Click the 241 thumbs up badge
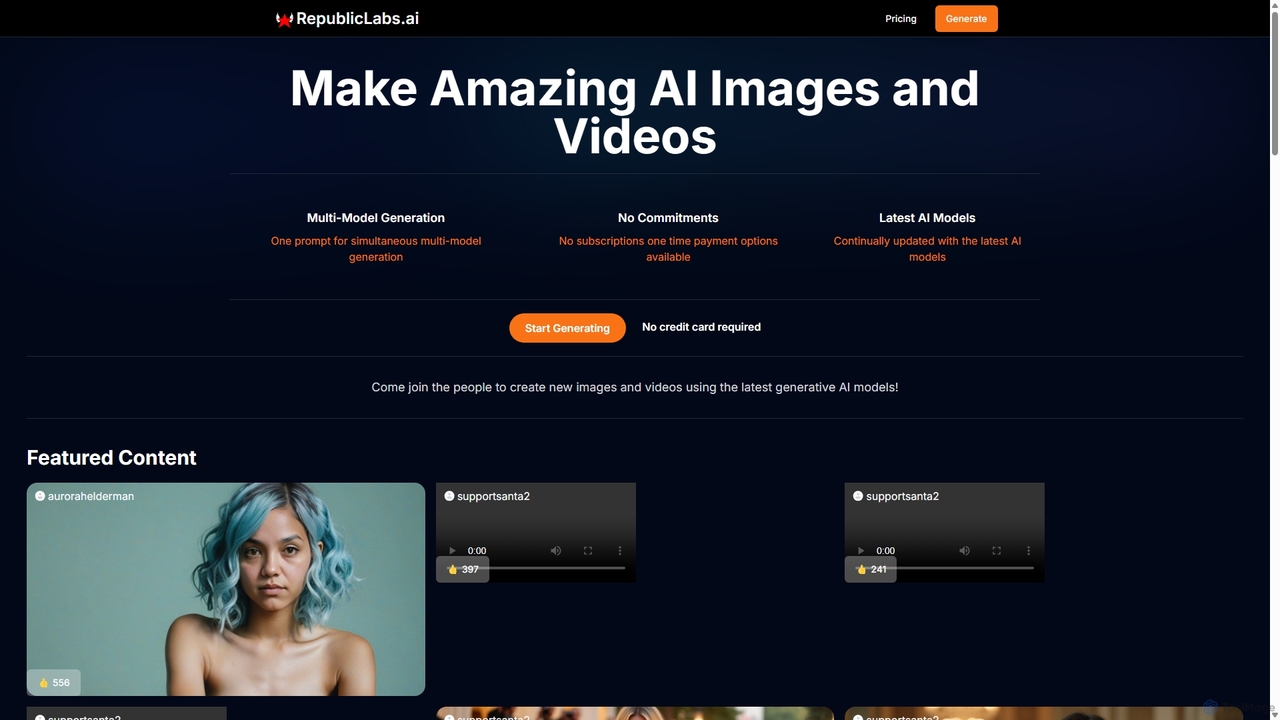The image size is (1280, 720). coord(871,569)
